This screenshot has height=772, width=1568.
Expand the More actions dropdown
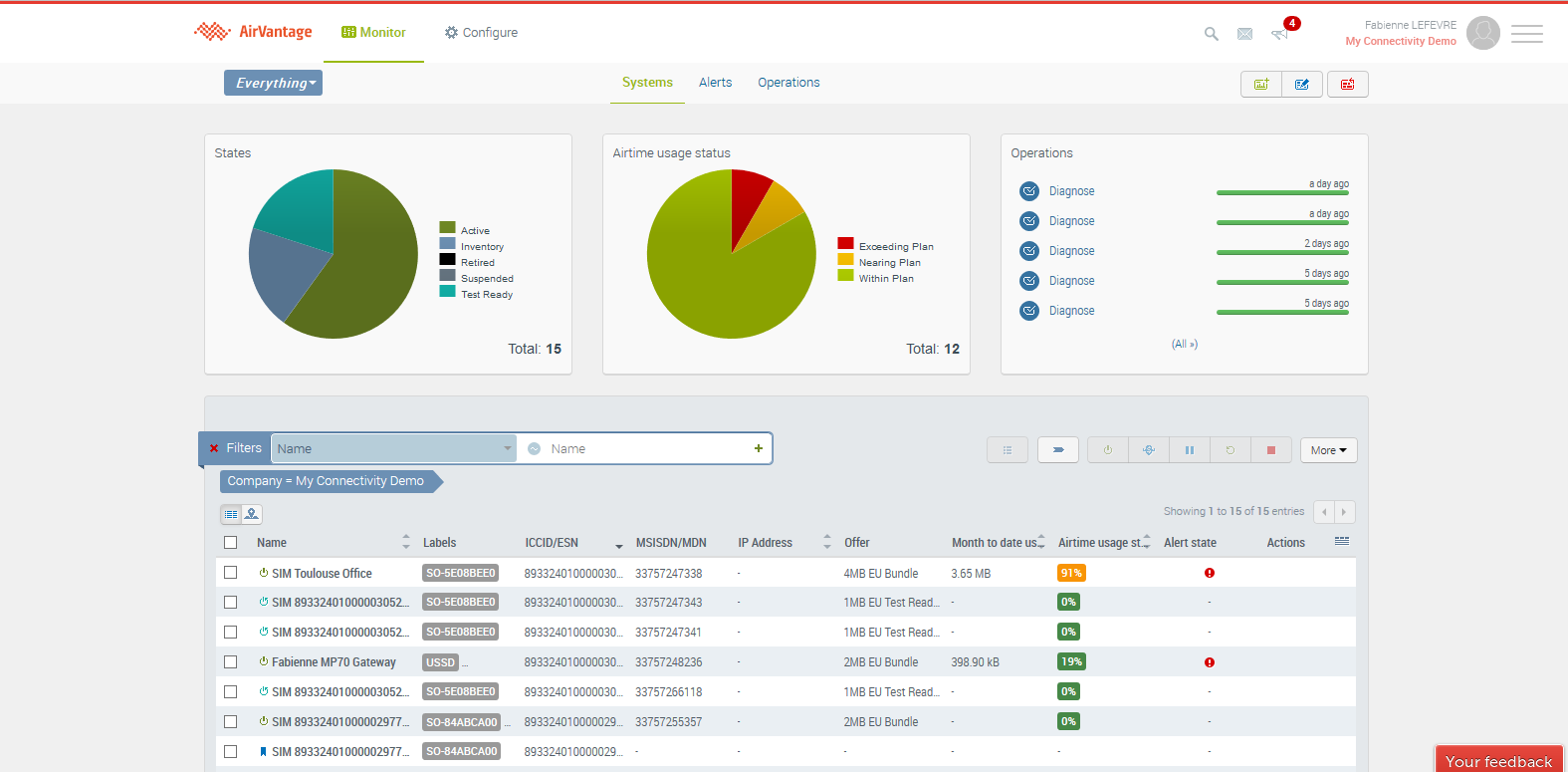point(1328,450)
